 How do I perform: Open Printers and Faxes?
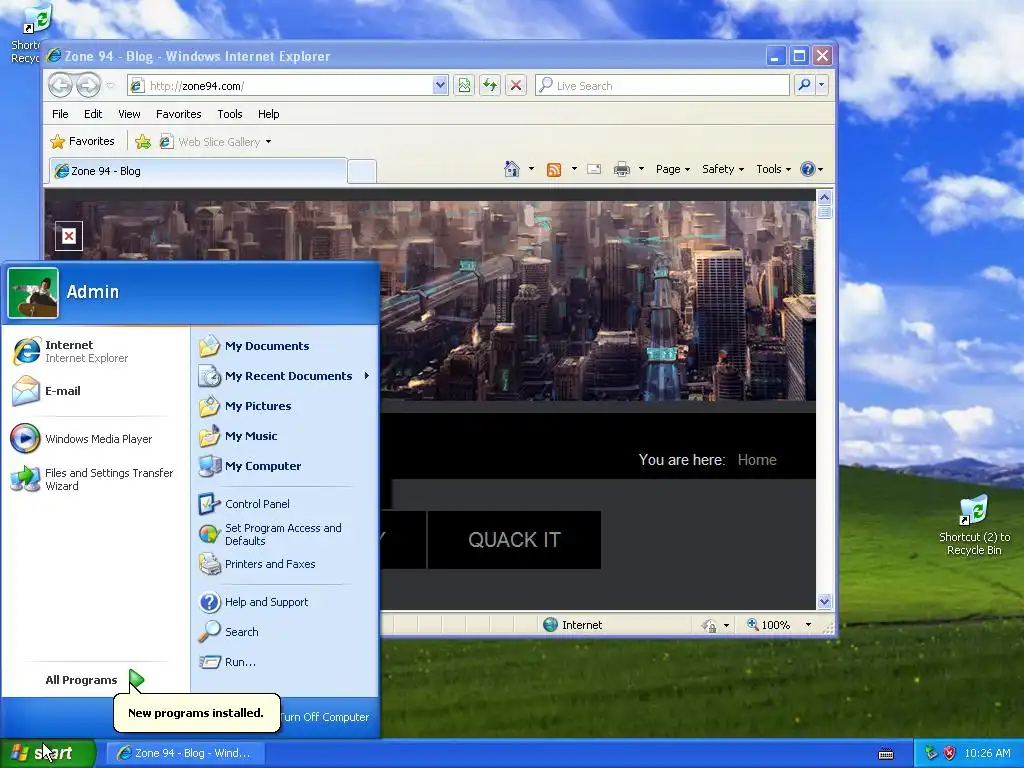click(284, 564)
